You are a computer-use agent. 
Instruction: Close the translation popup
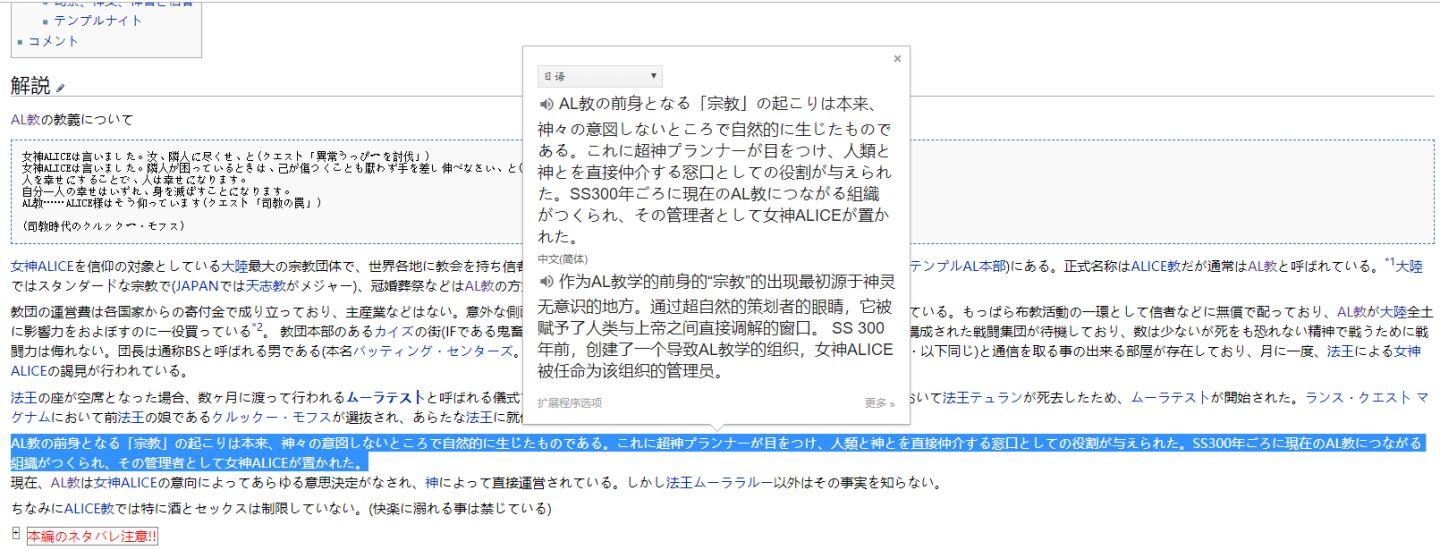point(897,59)
